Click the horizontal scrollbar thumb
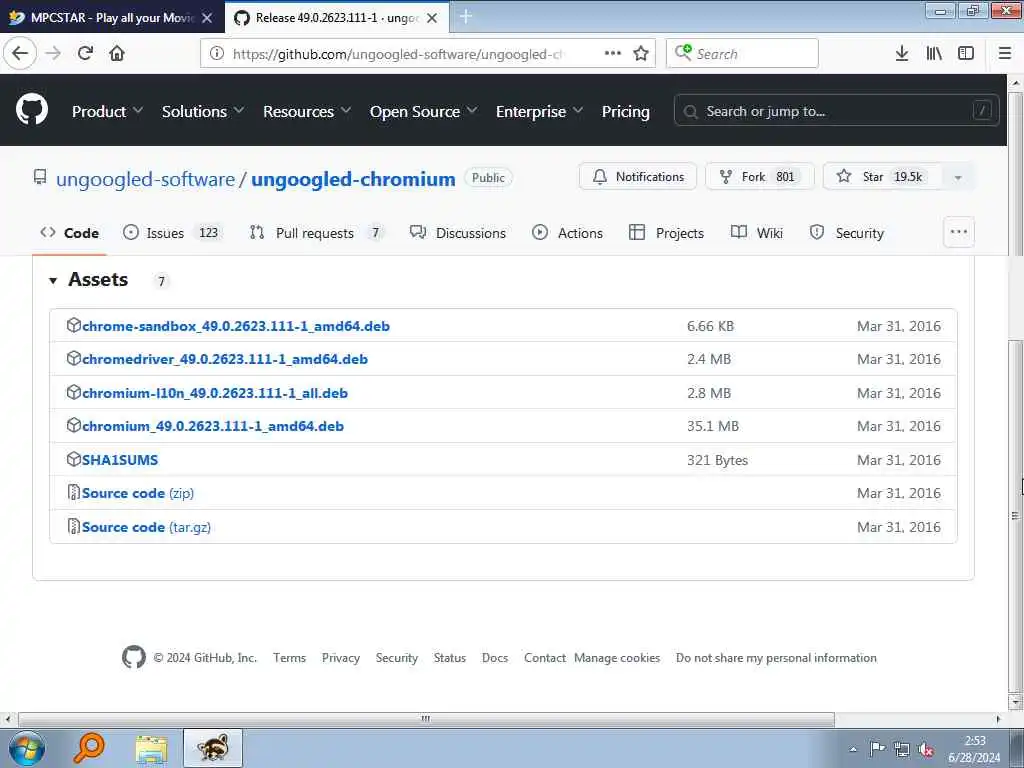This screenshot has height=768, width=1024. point(426,719)
